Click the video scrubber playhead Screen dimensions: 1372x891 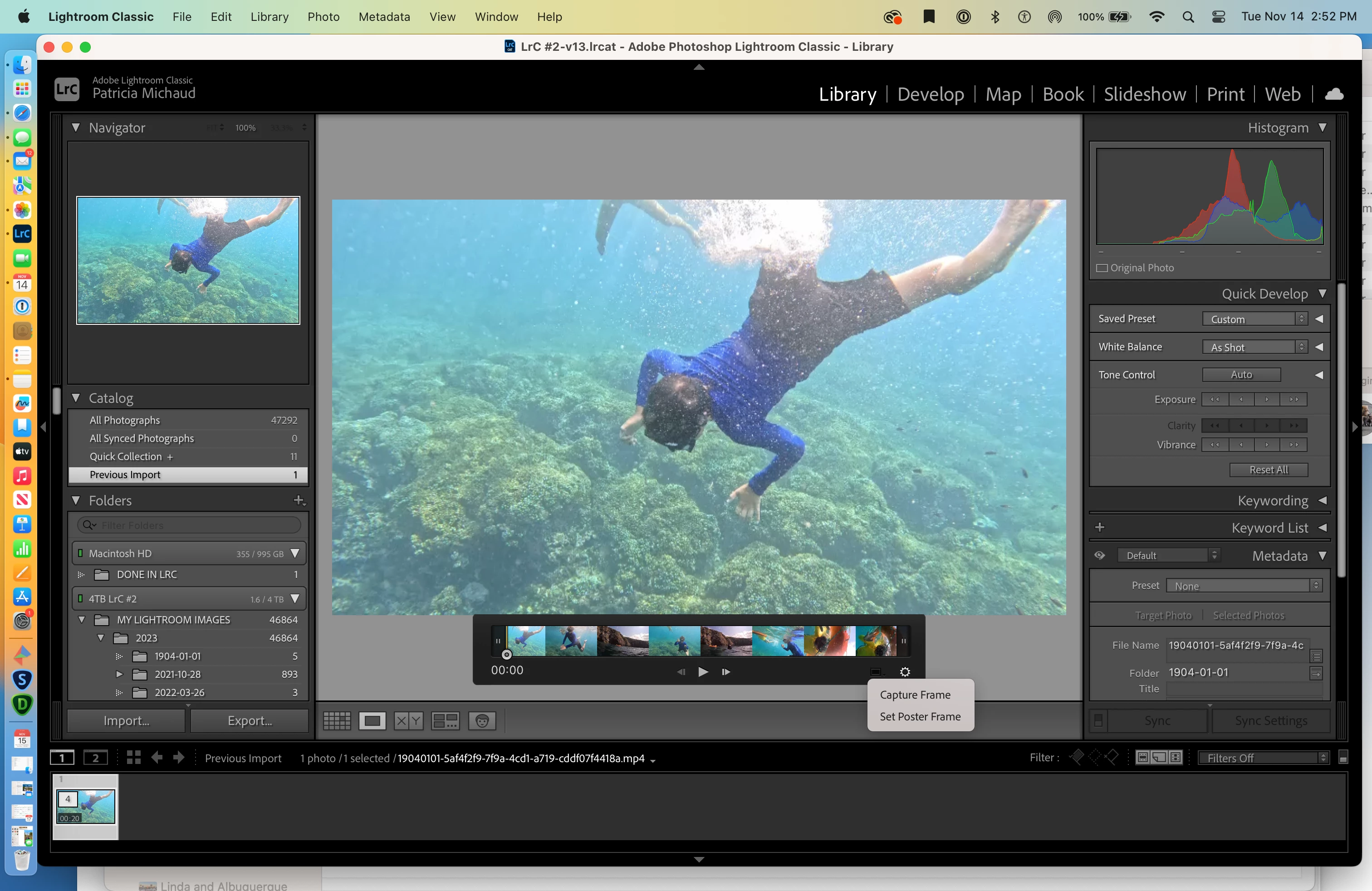coord(506,654)
